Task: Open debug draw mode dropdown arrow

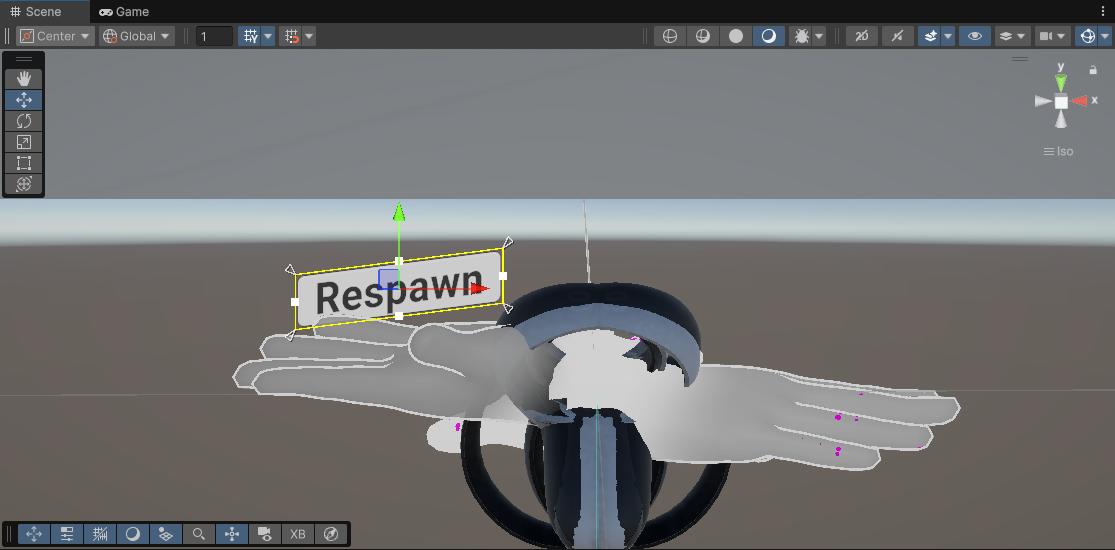Action: 819,36
